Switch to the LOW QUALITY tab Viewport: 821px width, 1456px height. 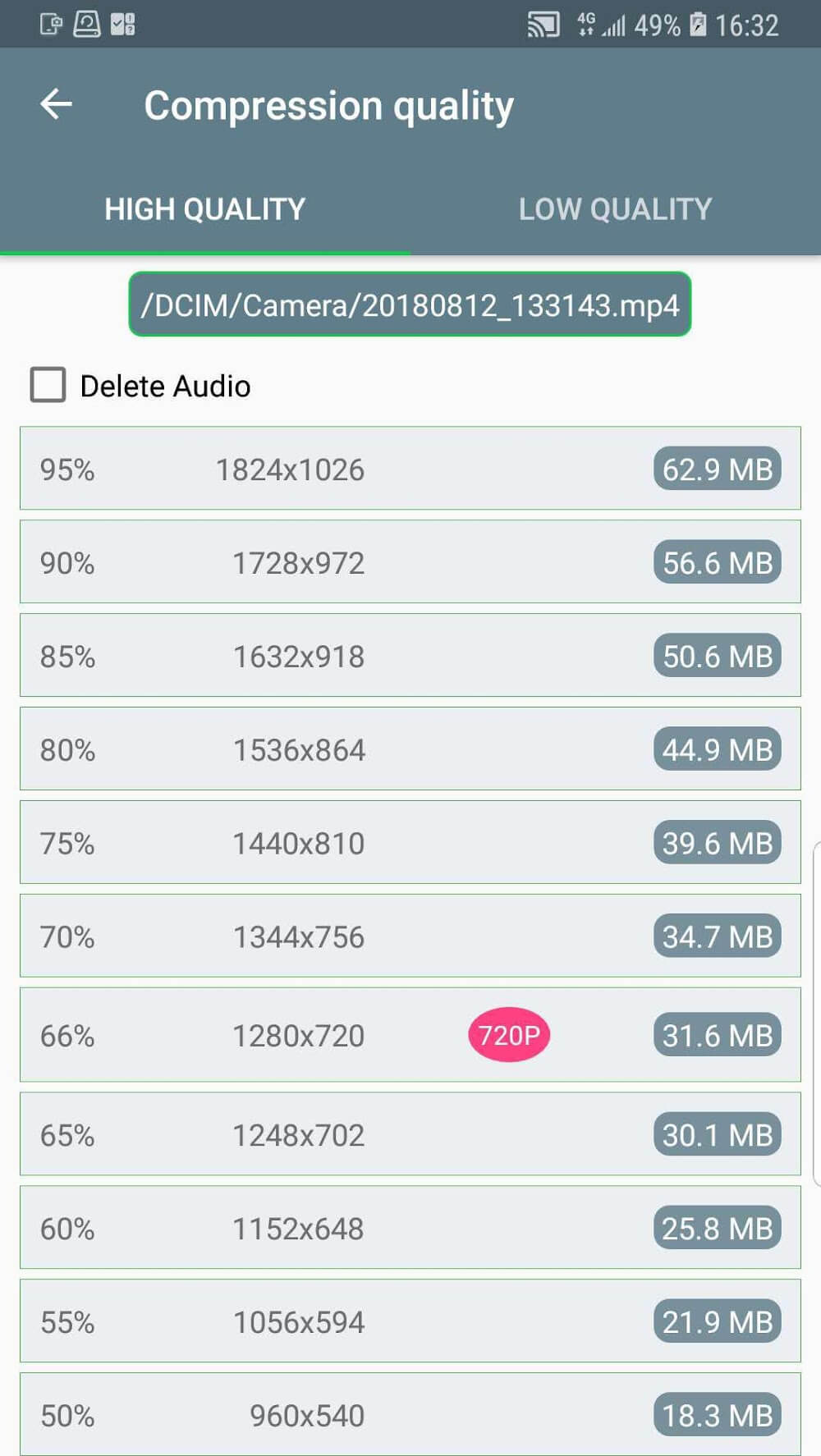[x=615, y=209]
